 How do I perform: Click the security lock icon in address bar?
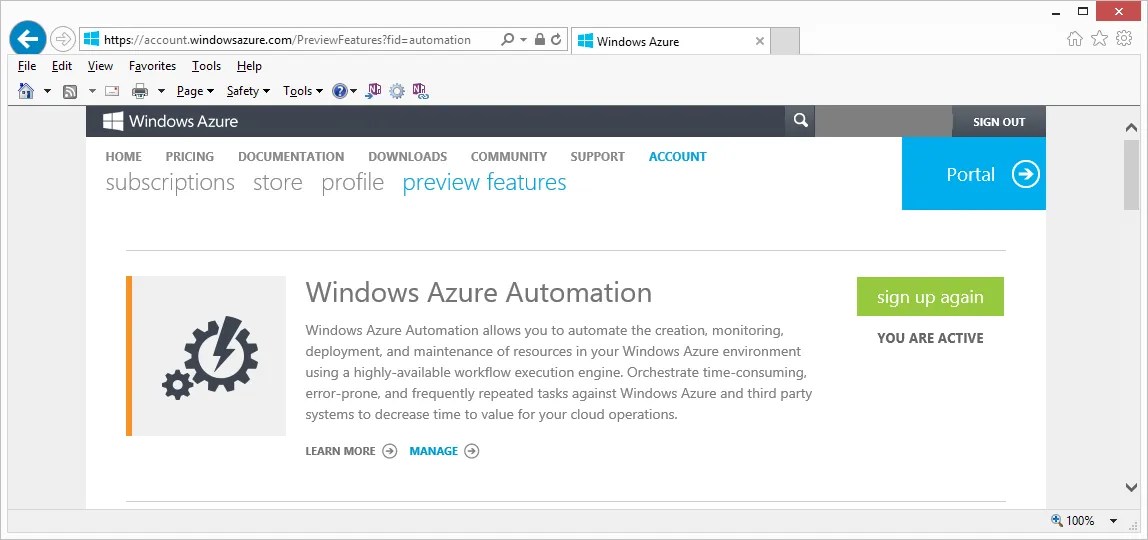point(540,40)
